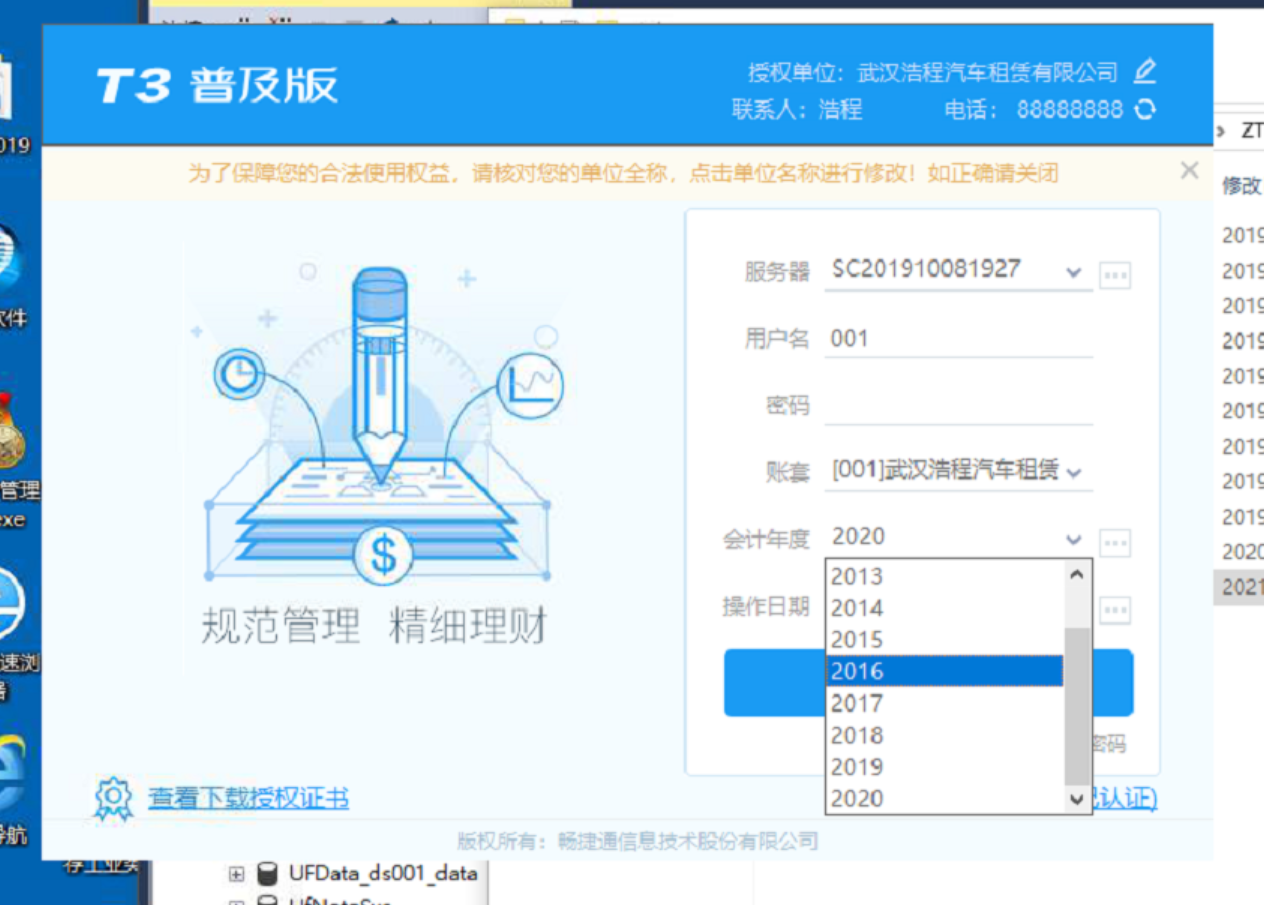This screenshot has height=905, width=1264.
Task: Click the company name 武汉浩程汽车租赁有限公司
Action: click(988, 72)
